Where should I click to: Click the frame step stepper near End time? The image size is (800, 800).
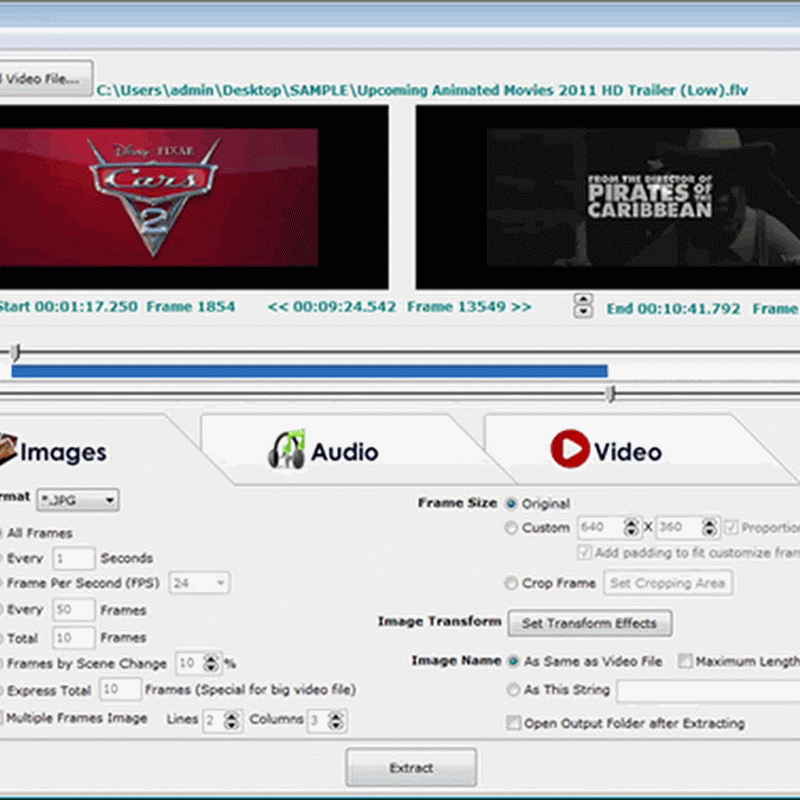[x=583, y=306]
